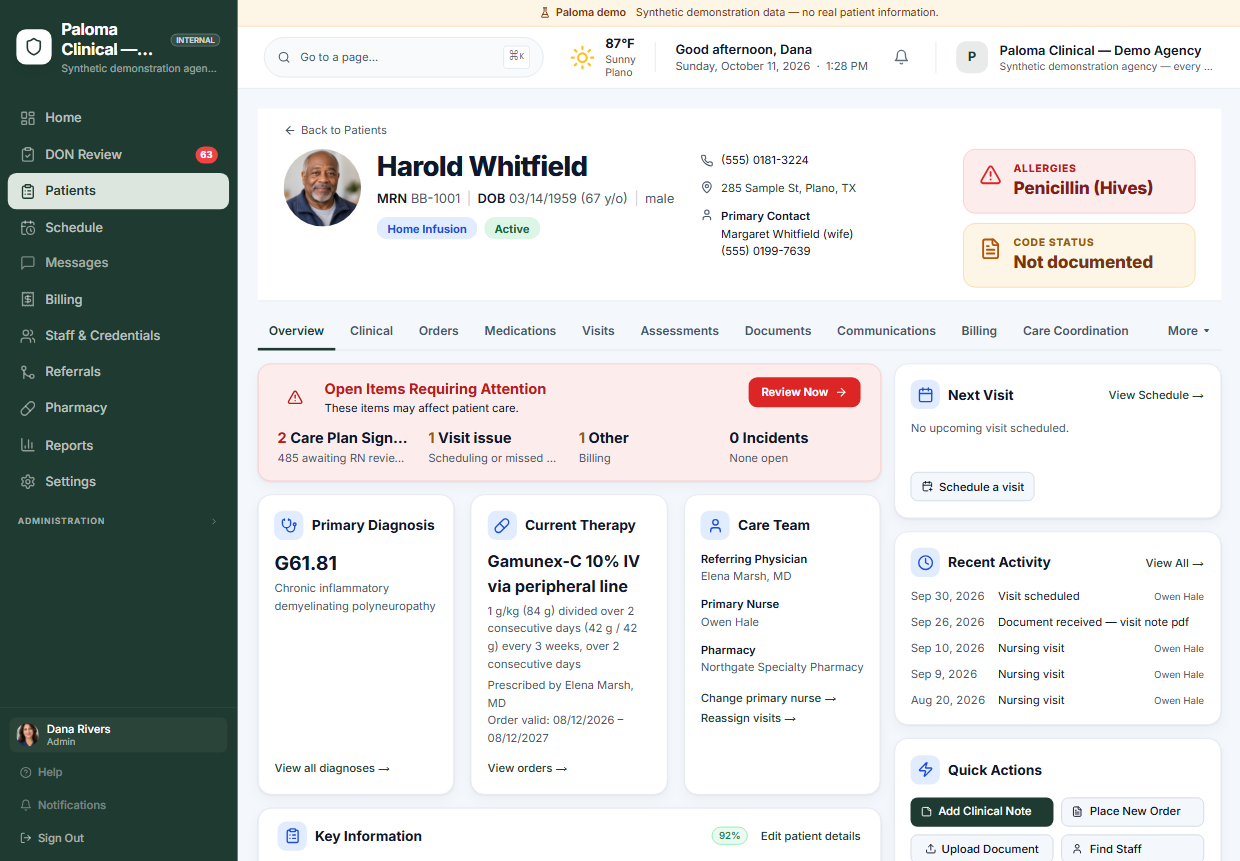This screenshot has width=1240, height=861.
Task: Switch to the Medications tab
Action: point(520,331)
